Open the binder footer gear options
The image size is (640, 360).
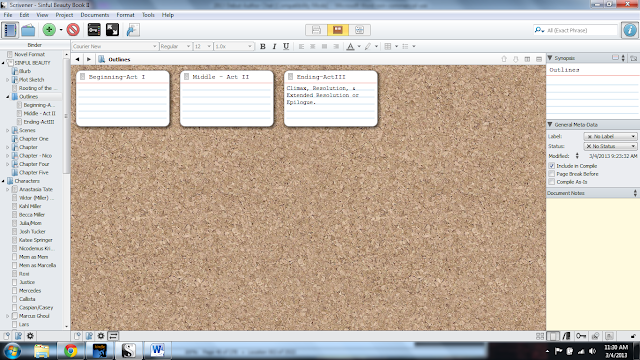tap(30, 336)
